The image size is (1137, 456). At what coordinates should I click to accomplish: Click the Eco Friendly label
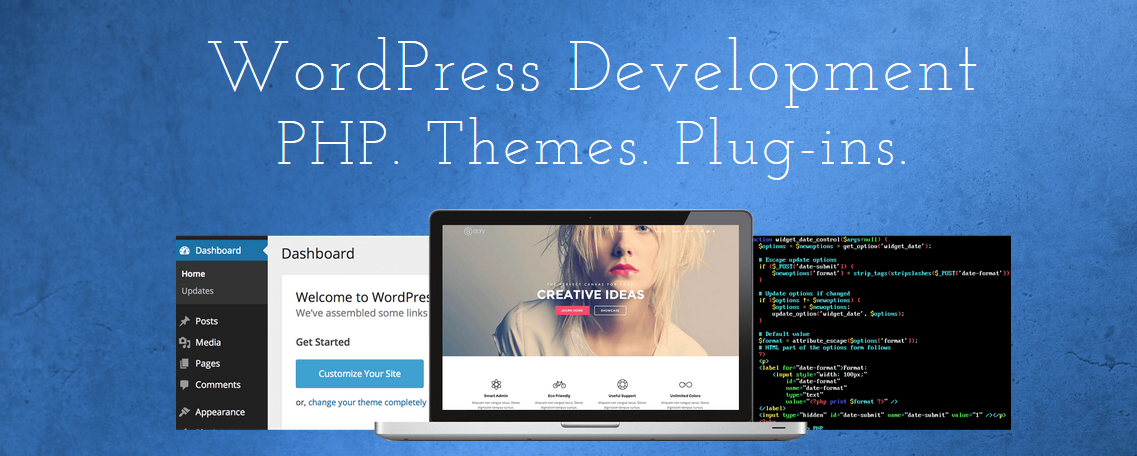(x=559, y=395)
